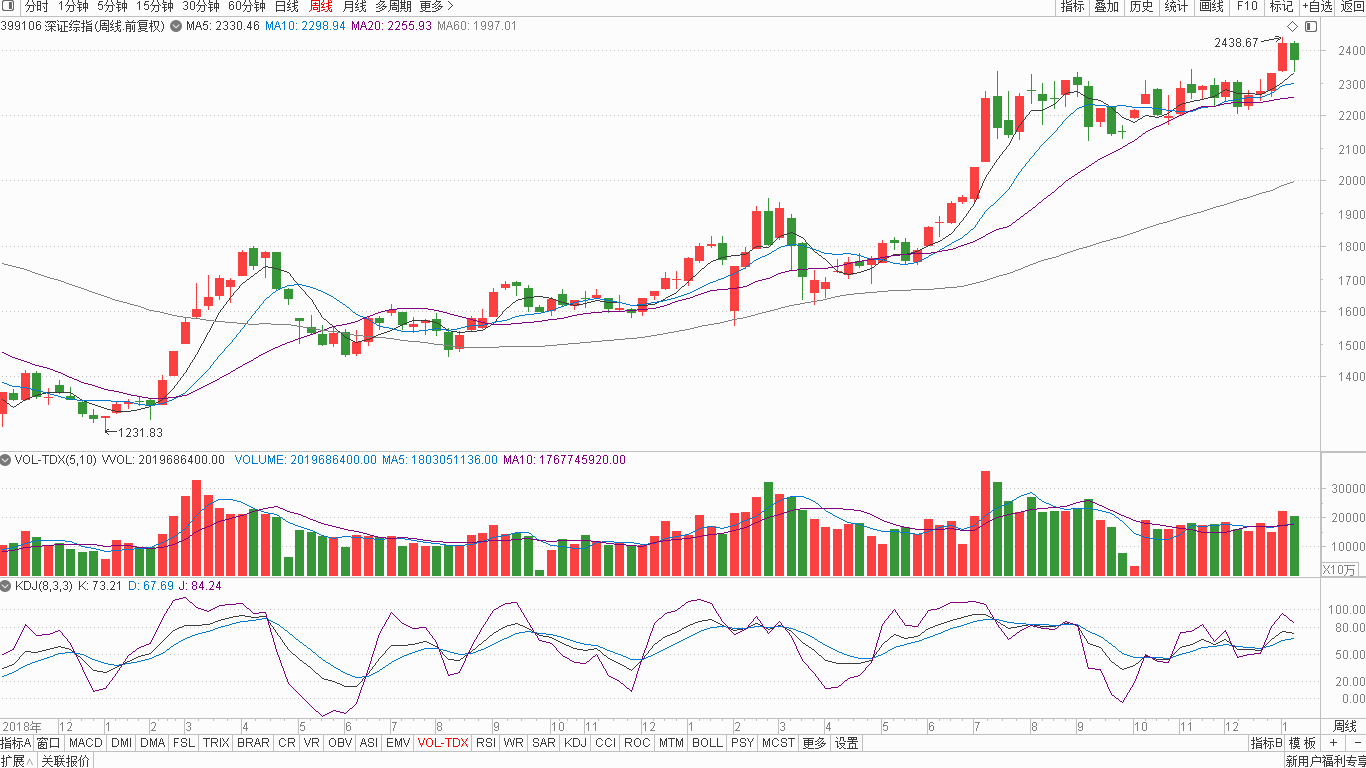Apply the FSL indicator

pyautogui.click(x=184, y=743)
